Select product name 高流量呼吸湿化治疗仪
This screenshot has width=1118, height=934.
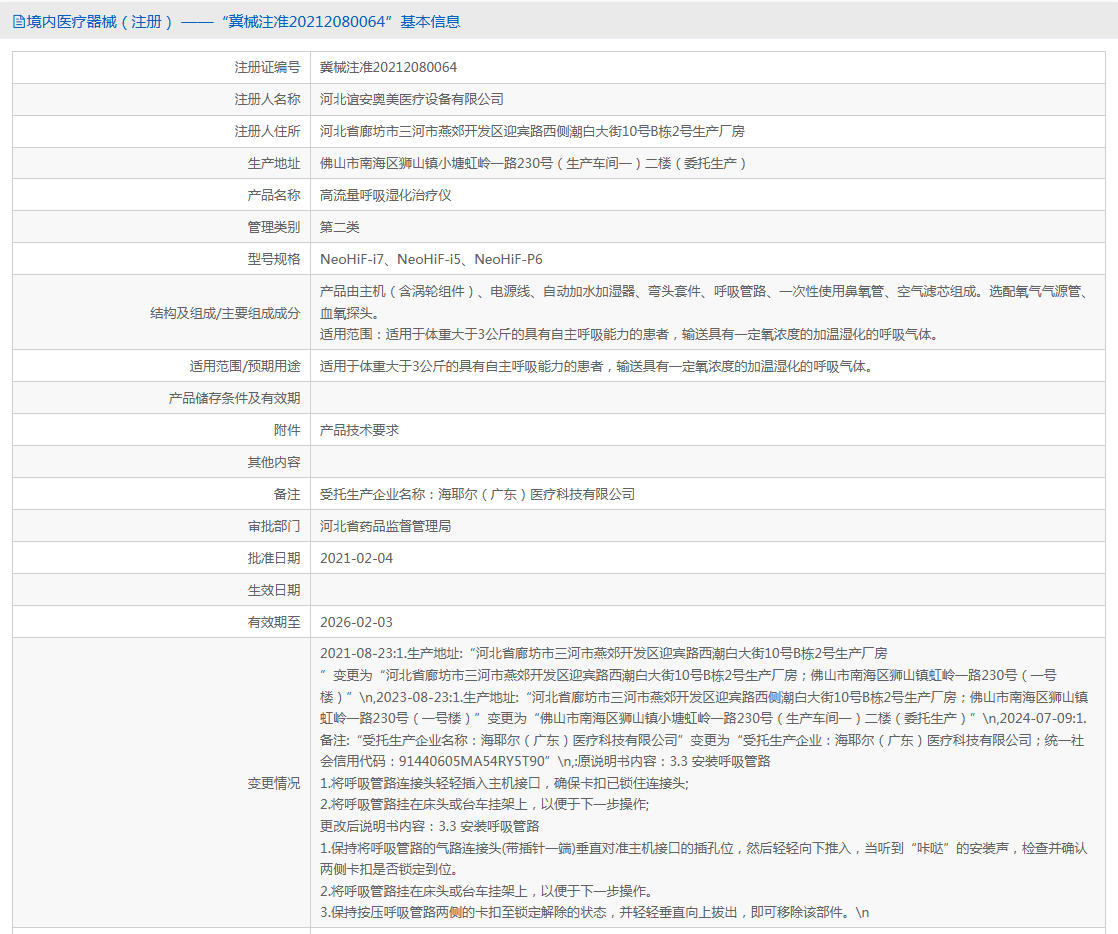pyautogui.click(x=386, y=195)
